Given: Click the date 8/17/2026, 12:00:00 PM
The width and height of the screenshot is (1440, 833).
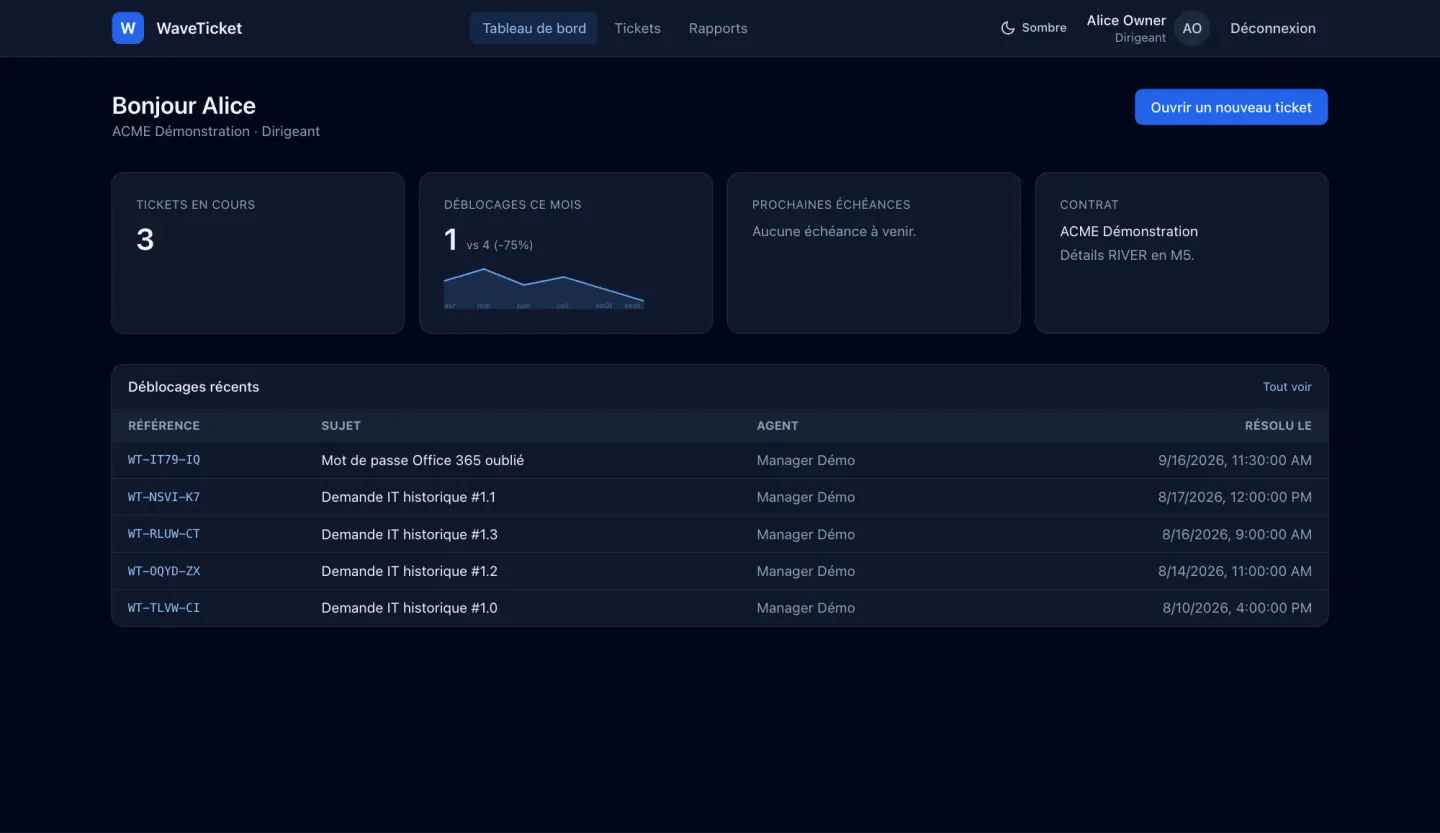Looking at the screenshot, I should tap(1237, 497).
